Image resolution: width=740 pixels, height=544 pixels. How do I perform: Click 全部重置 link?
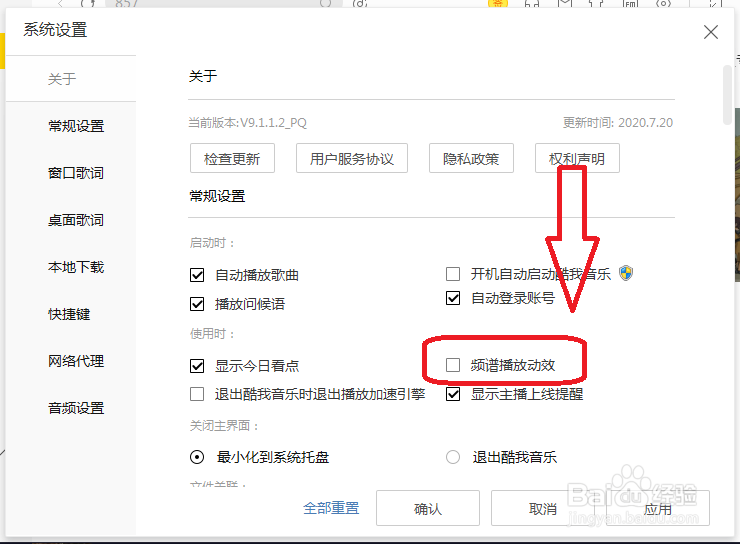tap(331, 508)
